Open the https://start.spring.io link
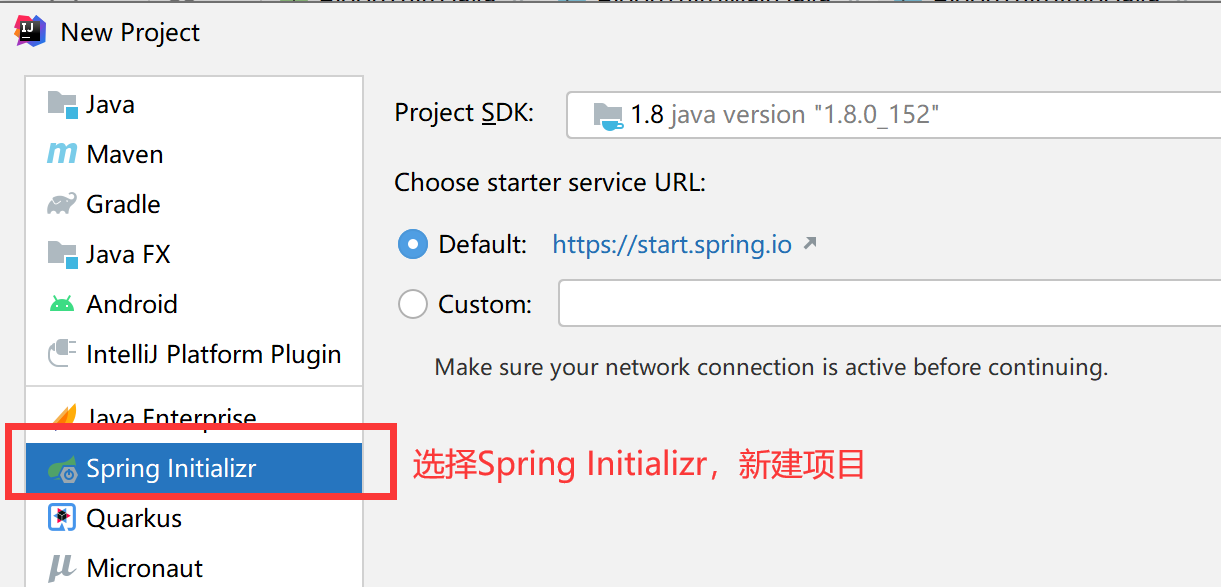1221x587 pixels. click(x=672, y=244)
